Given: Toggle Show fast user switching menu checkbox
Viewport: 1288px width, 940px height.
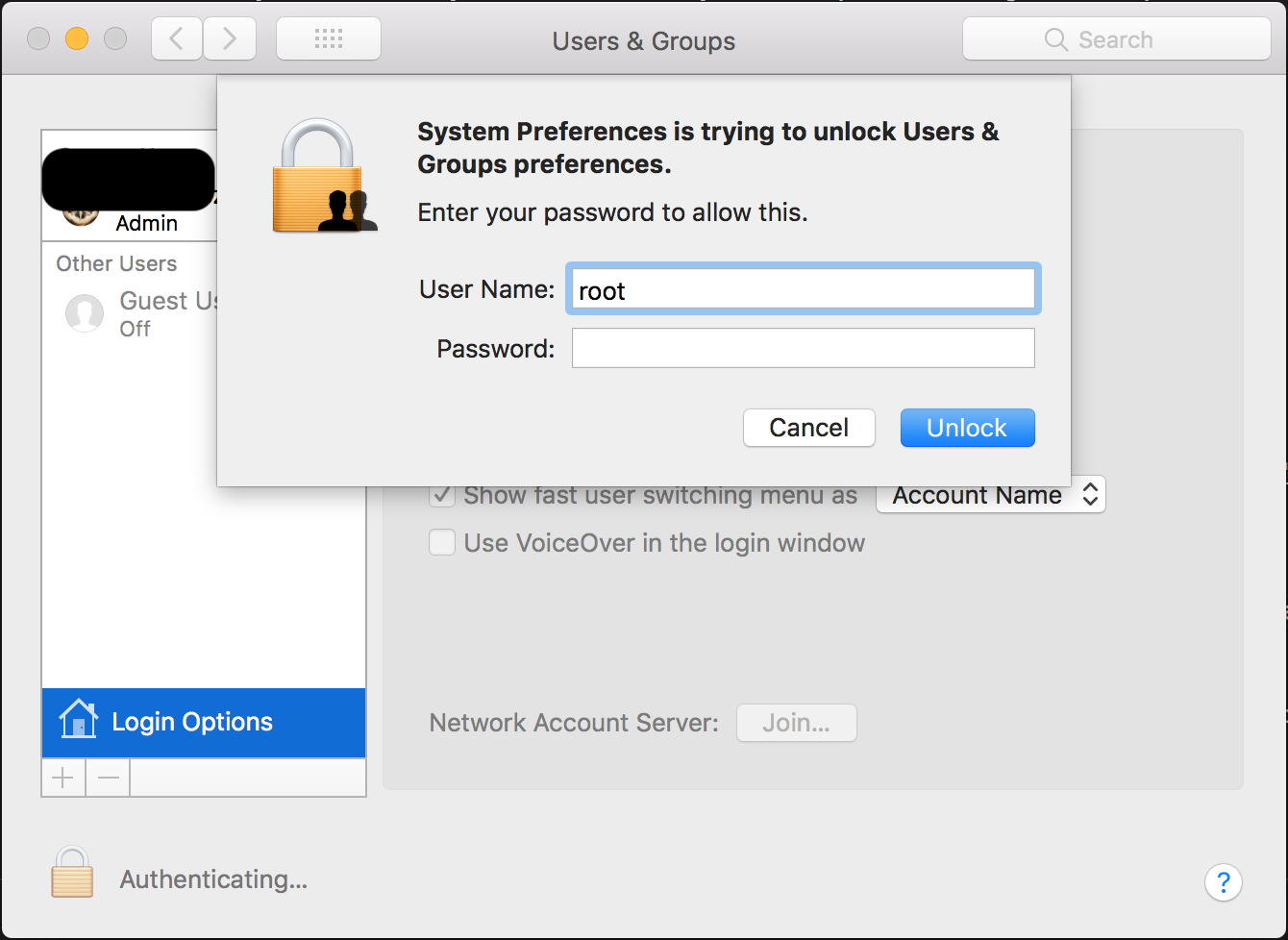Looking at the screenshot, I should (x=442, y=495).
